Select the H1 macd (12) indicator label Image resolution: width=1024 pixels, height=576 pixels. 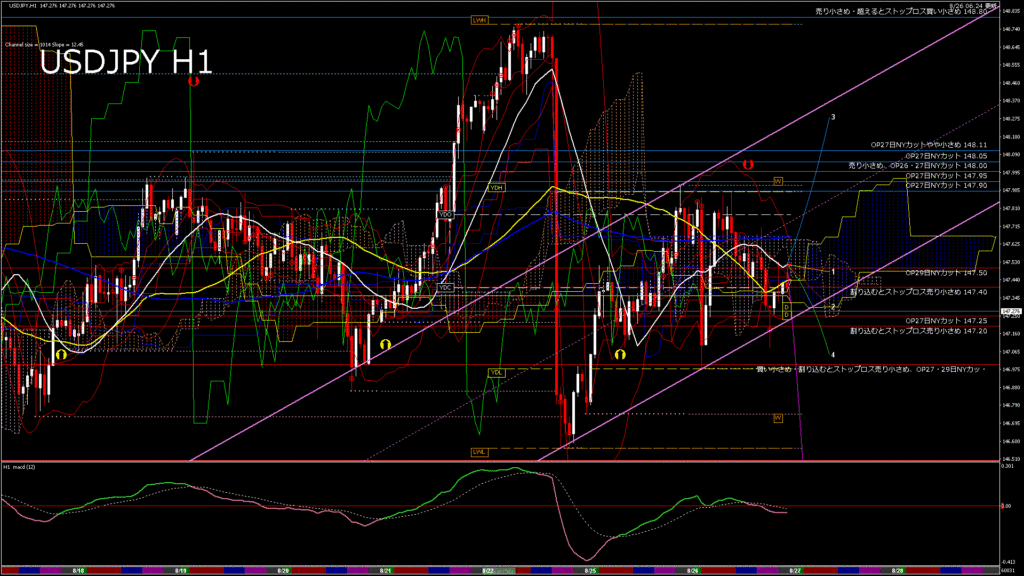(x=21, y=467)
